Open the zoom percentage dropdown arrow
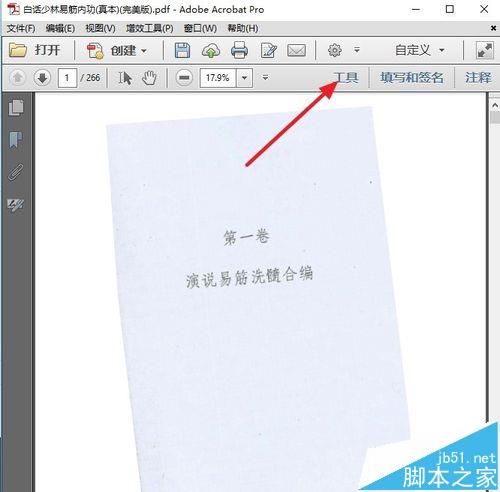Screen dimensions: 500x492 pos(244,78)
